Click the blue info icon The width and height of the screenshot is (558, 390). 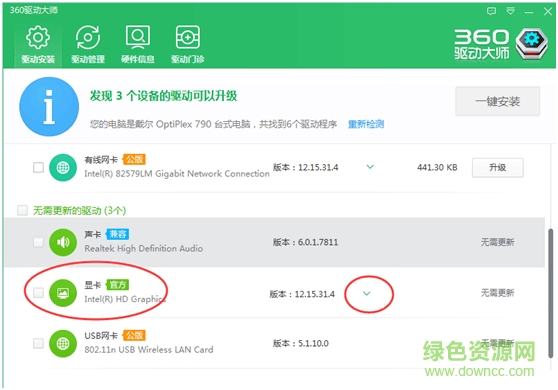tap(49, 106)
